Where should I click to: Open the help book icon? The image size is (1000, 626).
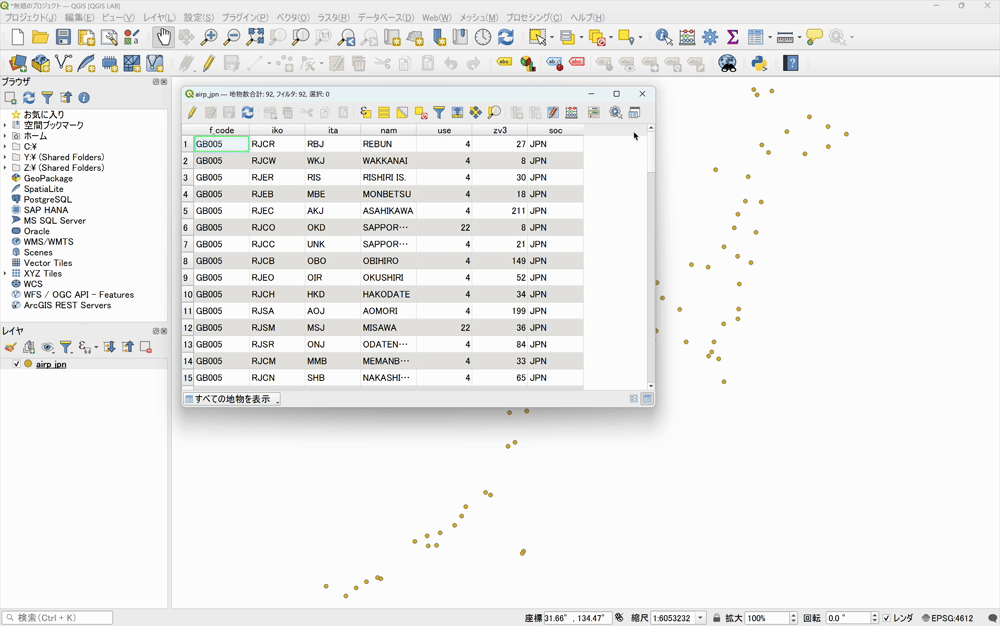(x=791, y=63)
